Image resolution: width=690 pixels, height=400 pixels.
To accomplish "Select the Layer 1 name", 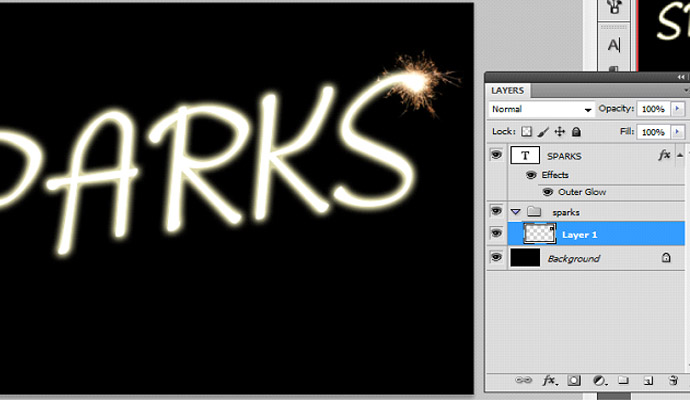I will point(580,235).
